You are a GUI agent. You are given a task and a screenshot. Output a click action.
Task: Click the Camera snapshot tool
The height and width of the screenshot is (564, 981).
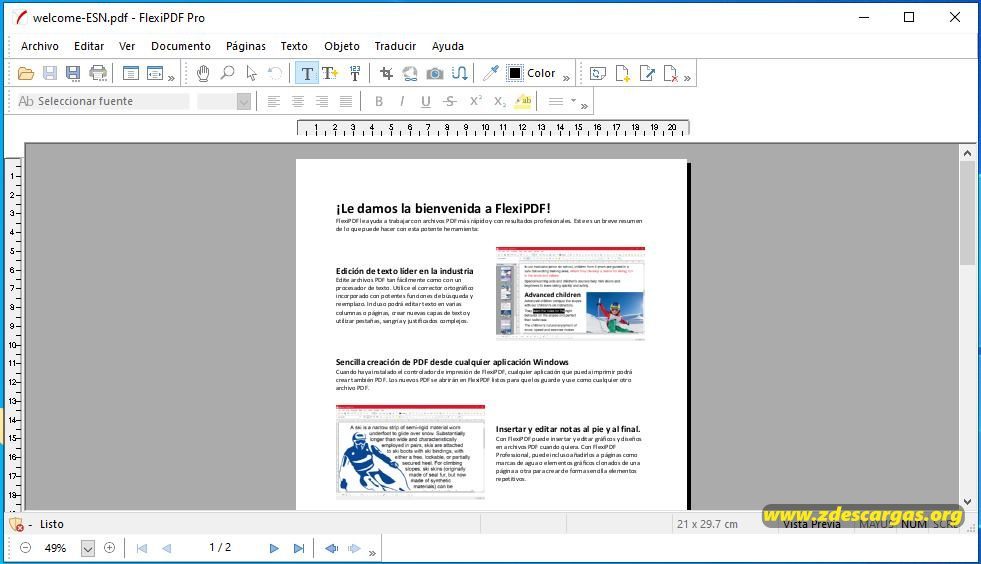[435, 74]
